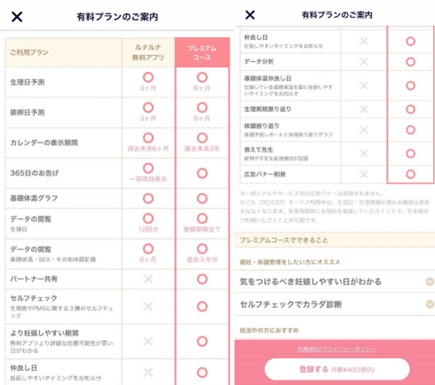Close the right plan guide screen
This screenshot has width=435, height=385.
(250, 15)
